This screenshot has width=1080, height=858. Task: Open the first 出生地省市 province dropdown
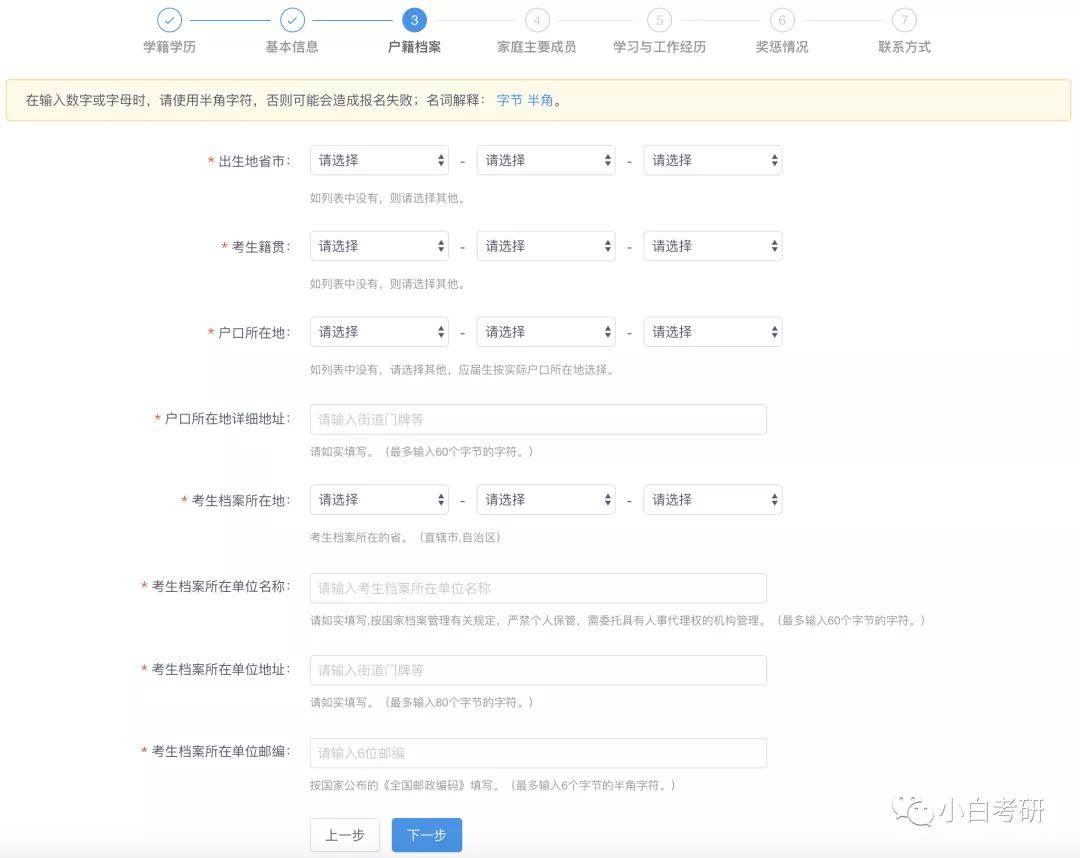(378, 160)
